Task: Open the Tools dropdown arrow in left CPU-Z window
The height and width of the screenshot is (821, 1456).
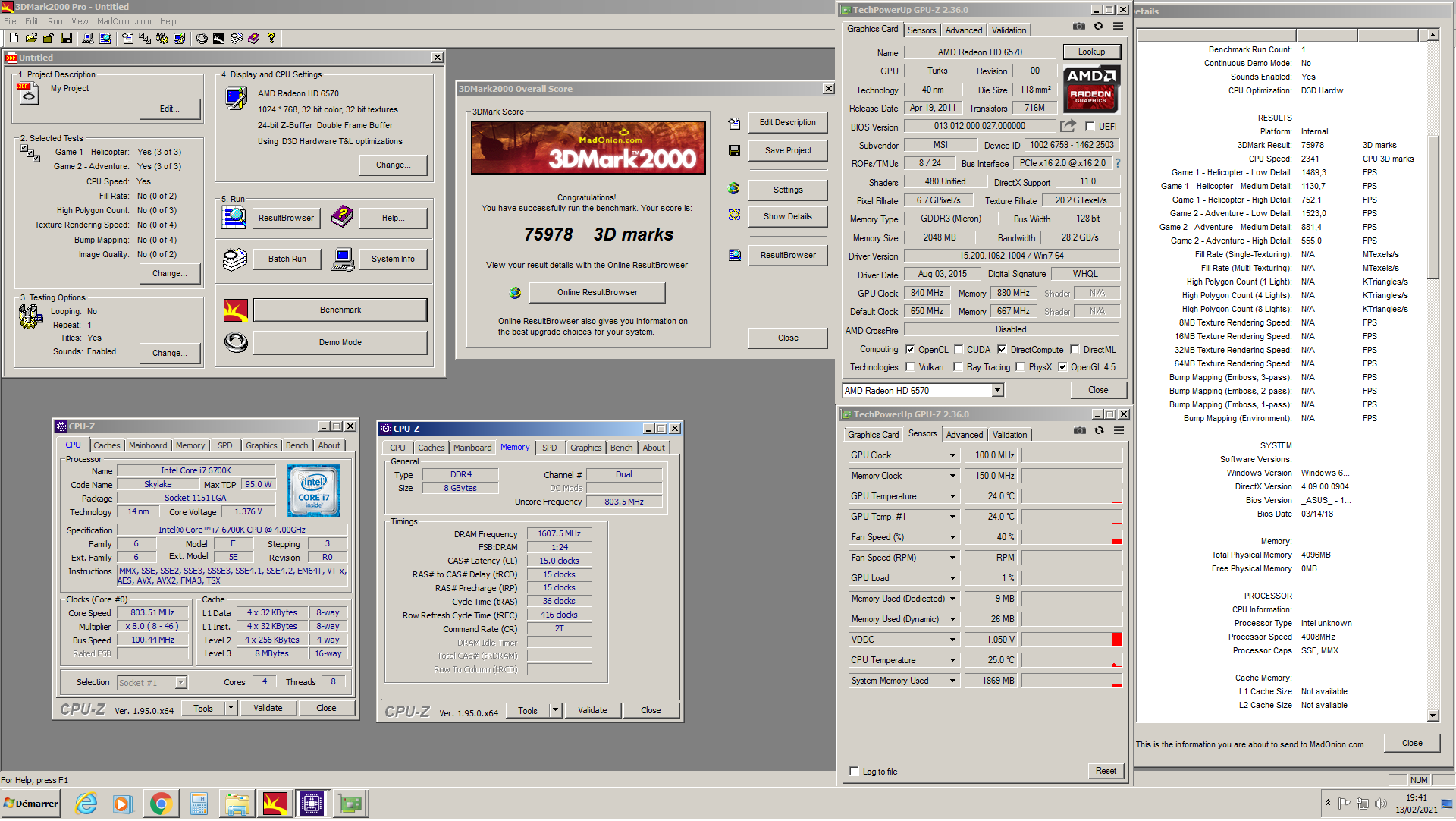Action: tap(231, 709)
